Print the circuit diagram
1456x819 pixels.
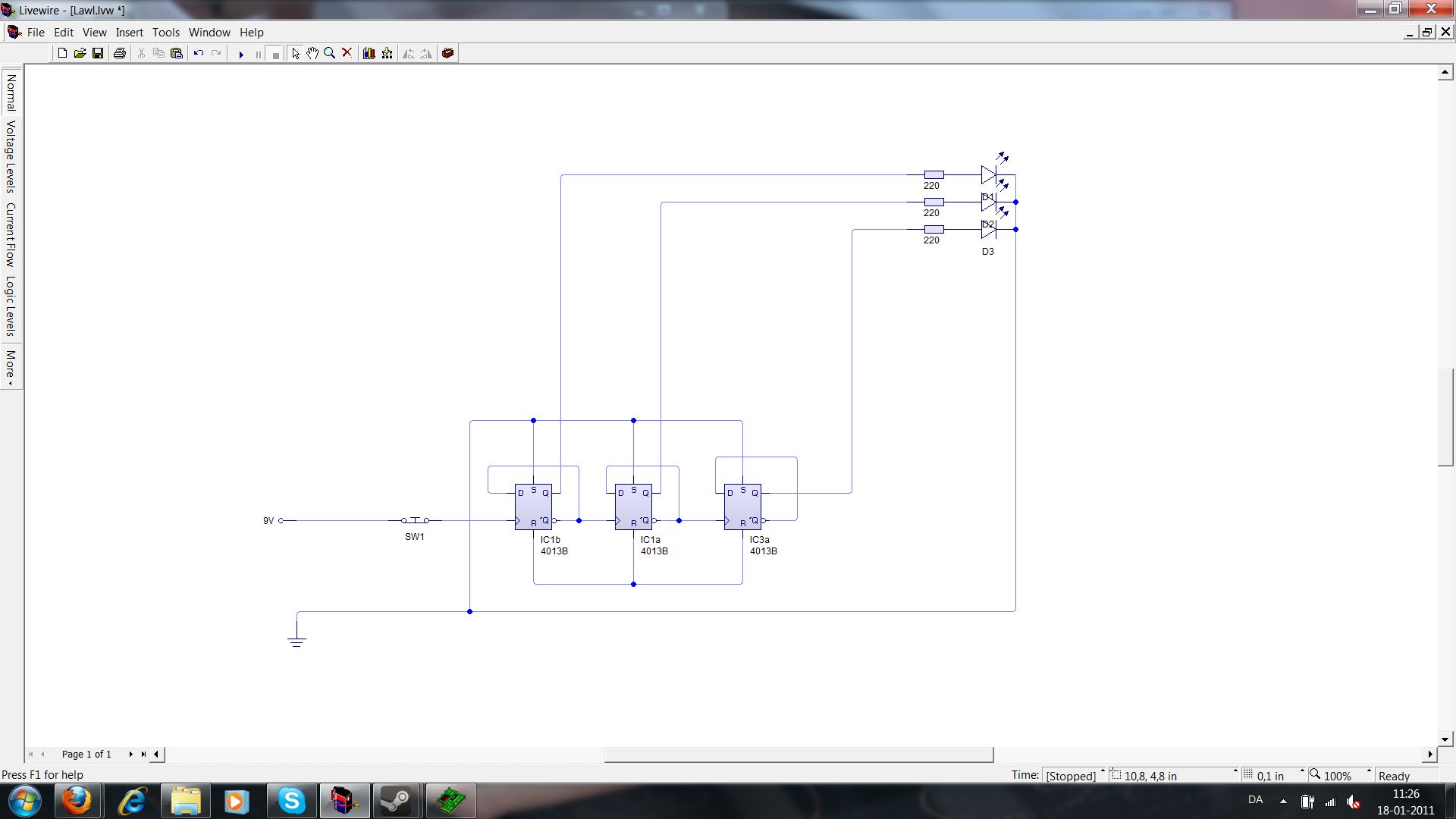click(120, 53)
